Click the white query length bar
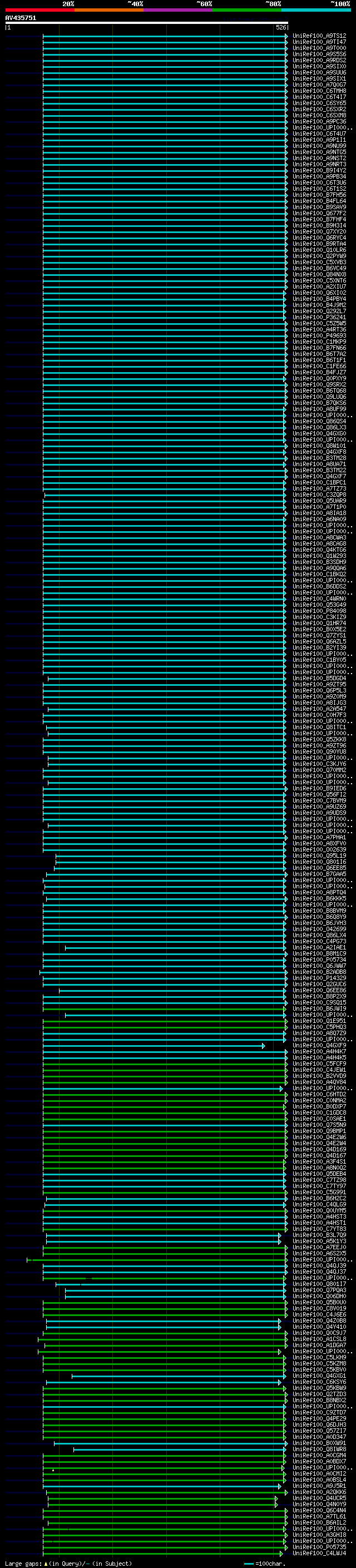Screen dimensions: 356x1568 coord(147,22)
